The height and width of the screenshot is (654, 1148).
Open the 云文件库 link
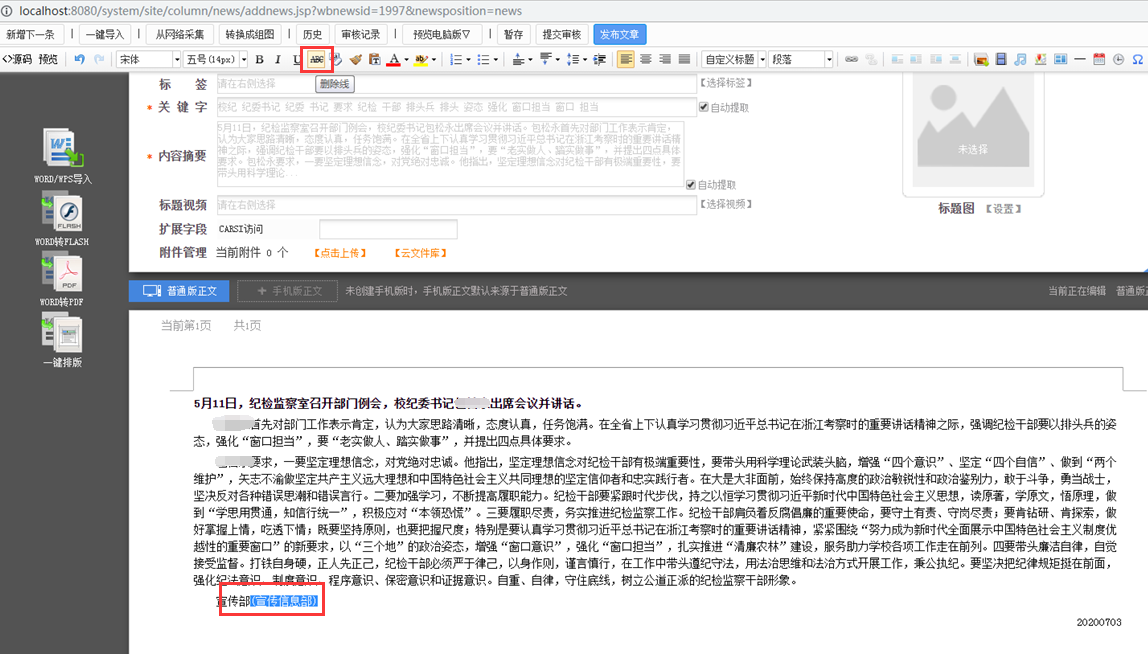(421, 253)
